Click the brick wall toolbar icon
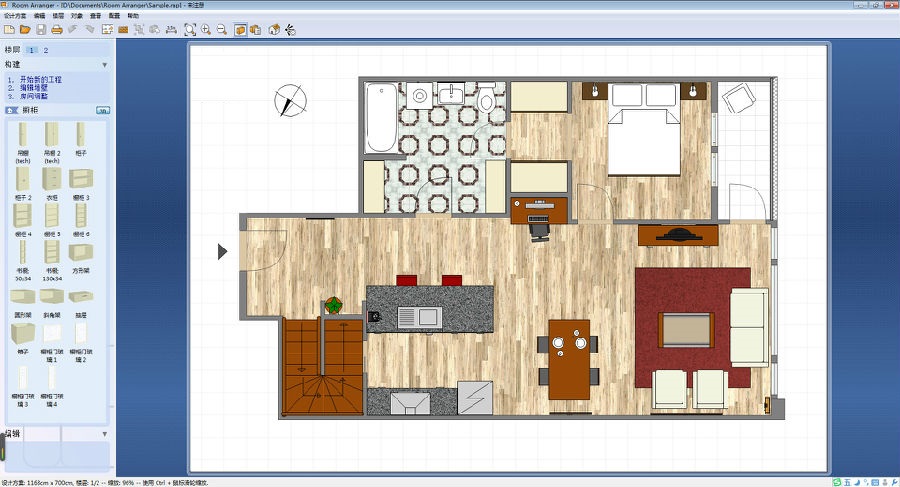This screenshot has width=900, height=487. click(123, 29)
